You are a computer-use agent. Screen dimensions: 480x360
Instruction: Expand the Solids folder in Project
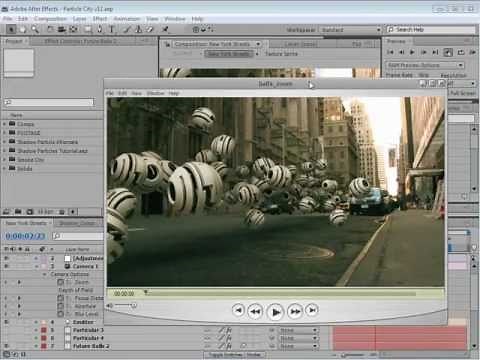5,168
